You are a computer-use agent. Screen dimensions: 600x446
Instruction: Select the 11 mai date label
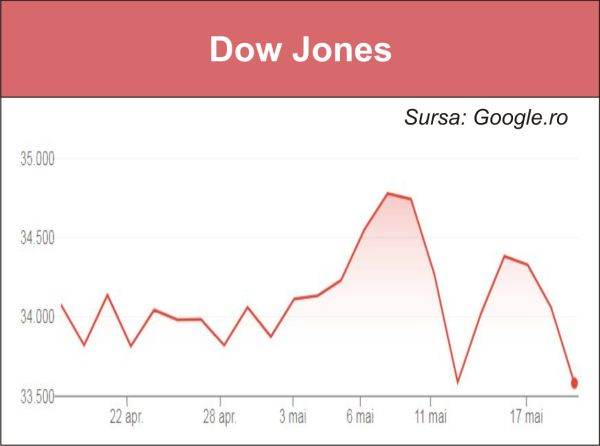tap(430, 417)
